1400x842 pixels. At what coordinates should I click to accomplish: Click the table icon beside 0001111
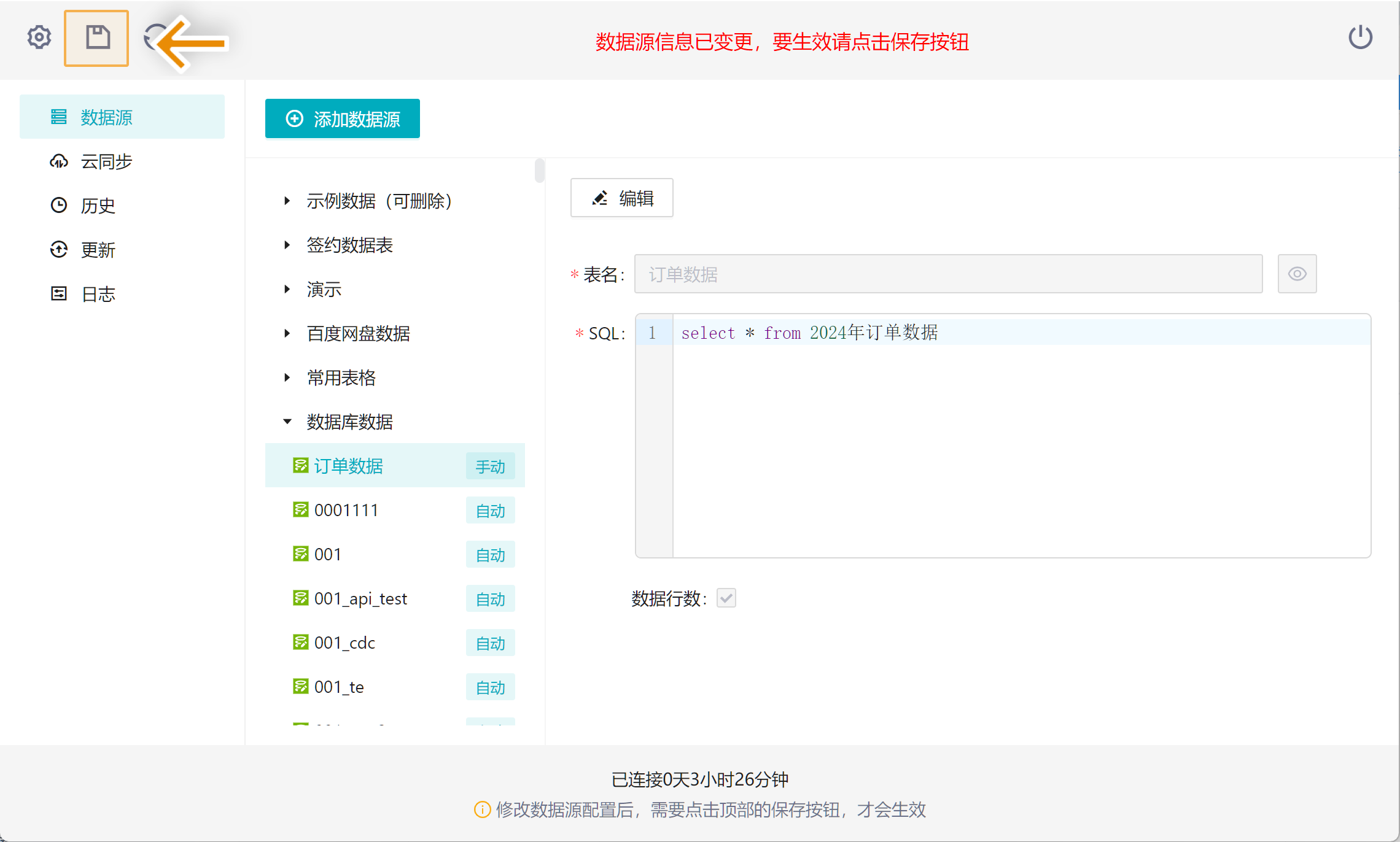(300, 509)
